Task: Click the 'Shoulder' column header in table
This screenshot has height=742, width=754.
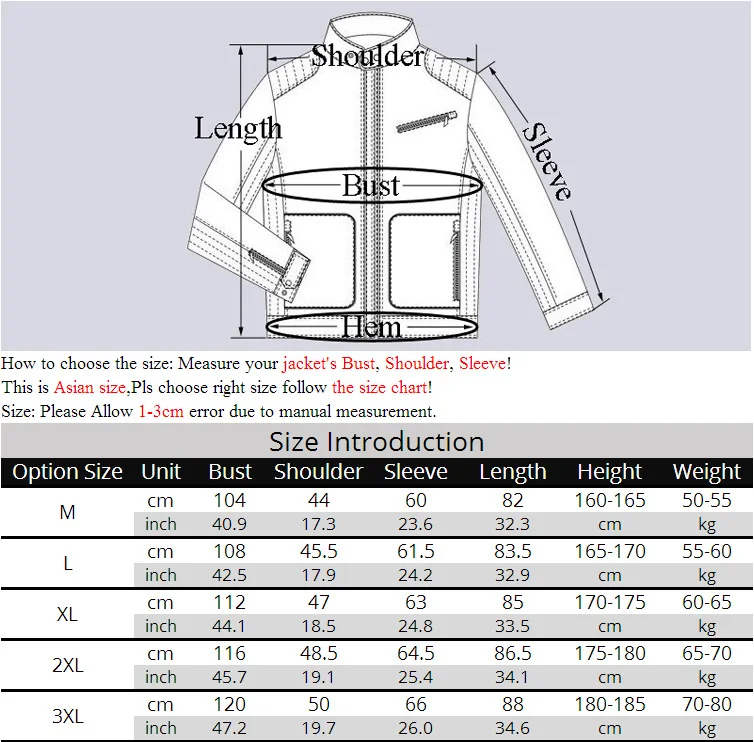Action: pyautogui.click(x=318, y=472)
